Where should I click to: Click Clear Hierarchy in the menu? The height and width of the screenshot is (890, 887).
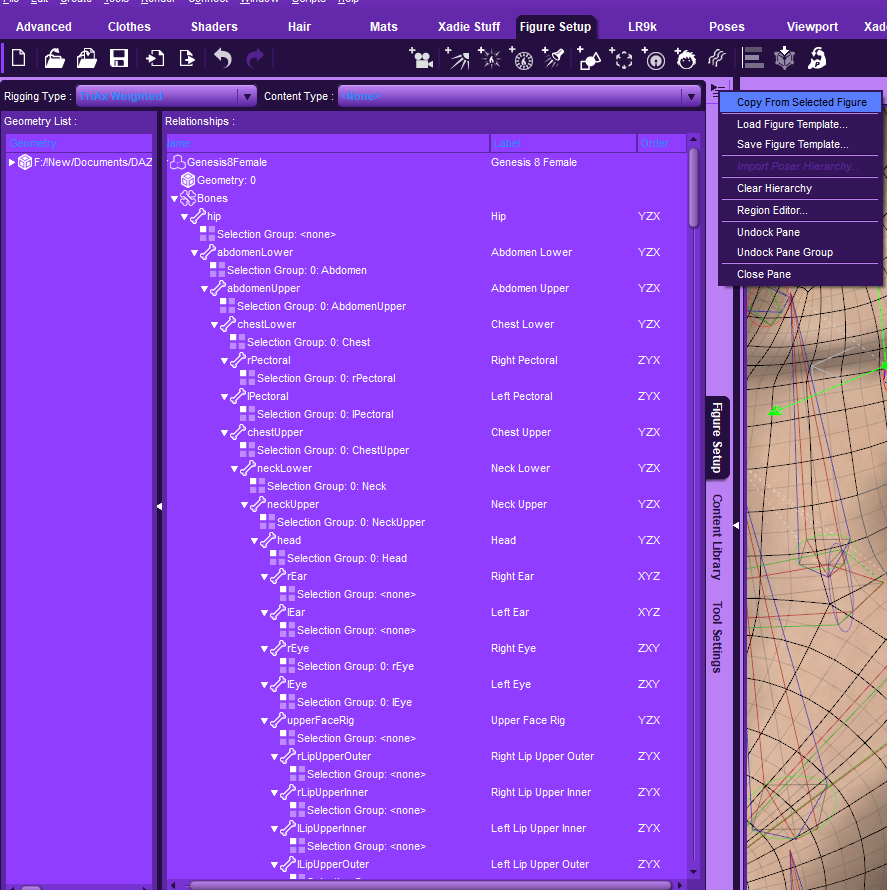(x=774, y=188)
